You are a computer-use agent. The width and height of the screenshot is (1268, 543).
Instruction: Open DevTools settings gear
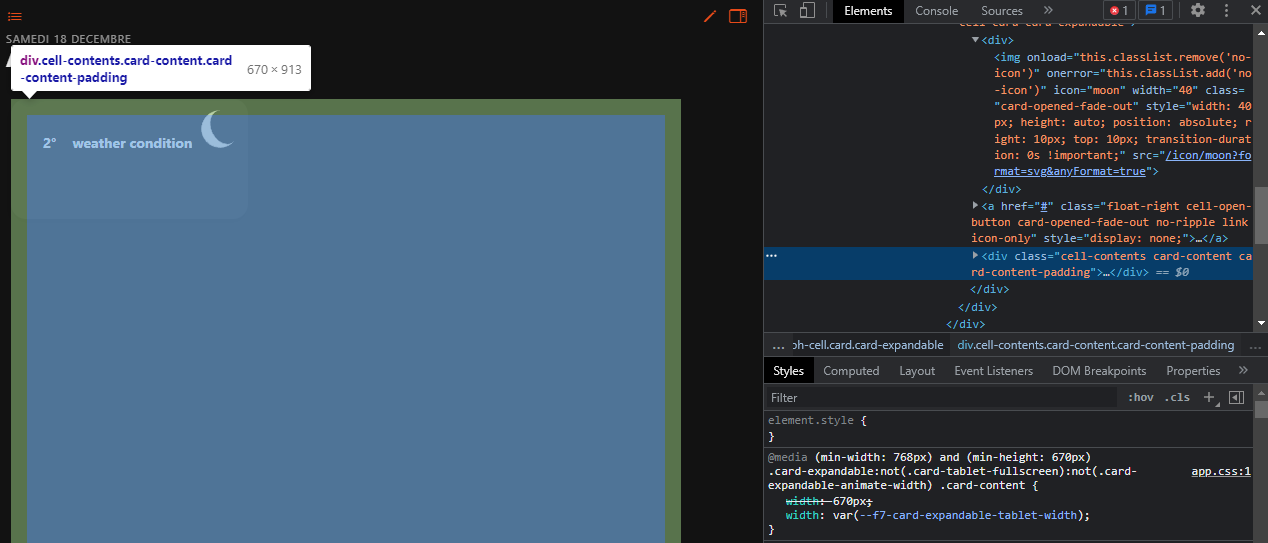pos(1198,11)
